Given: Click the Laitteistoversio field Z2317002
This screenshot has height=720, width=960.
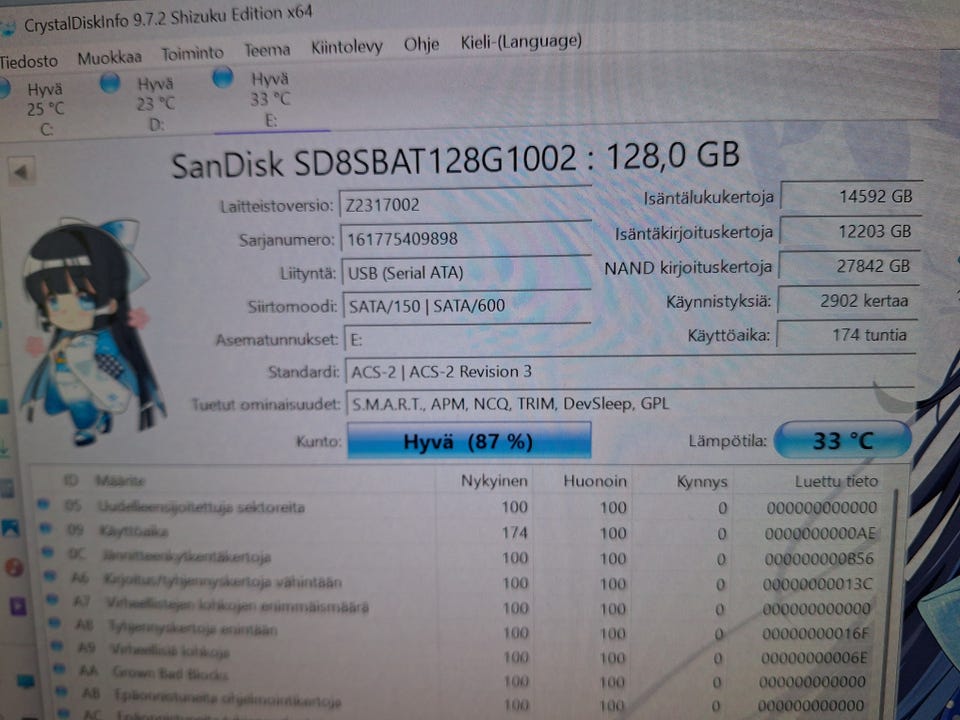Looking at the screenshot, I should tap(465, 204).
